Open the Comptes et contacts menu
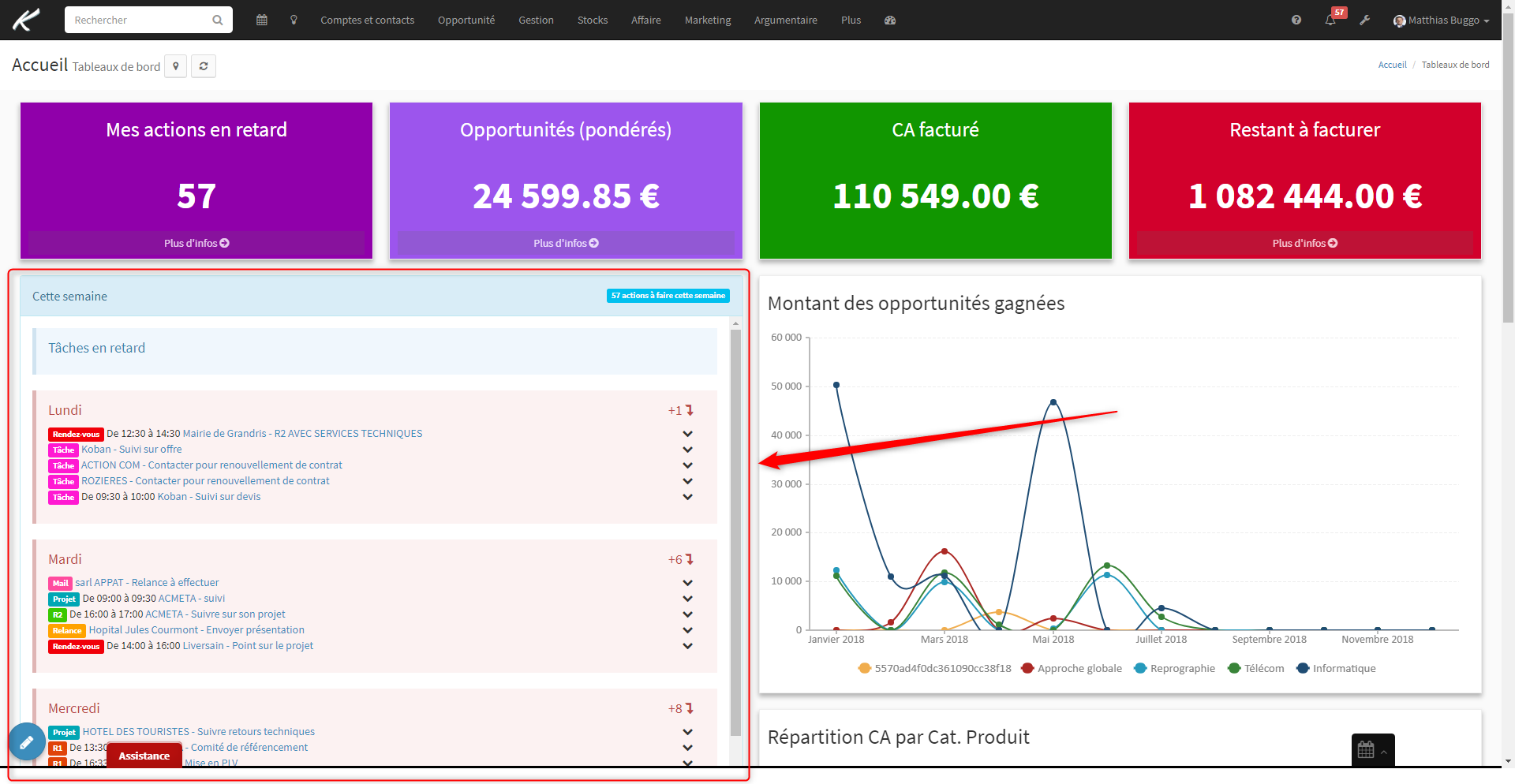The image size is (1515, 784). pyautogui.click(x=367, y=21)
